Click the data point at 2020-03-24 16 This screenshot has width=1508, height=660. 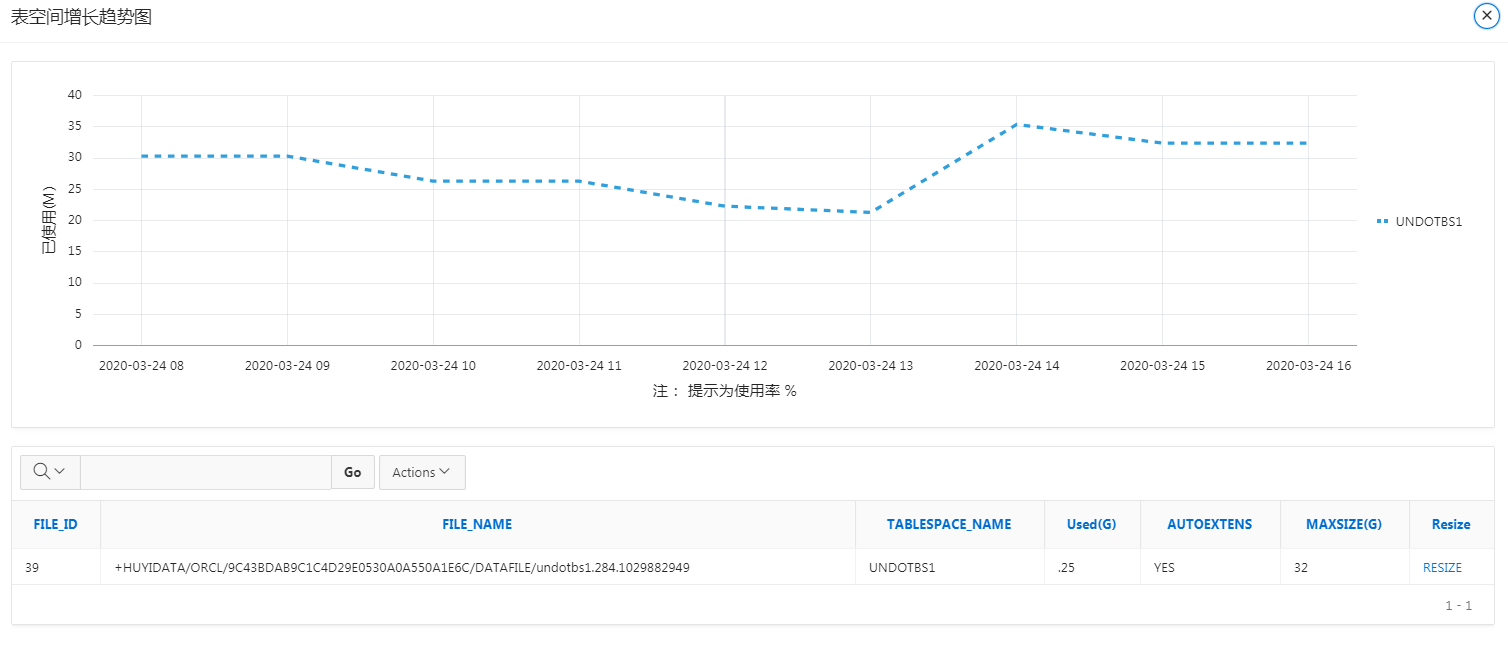(x=1307, y=143)
